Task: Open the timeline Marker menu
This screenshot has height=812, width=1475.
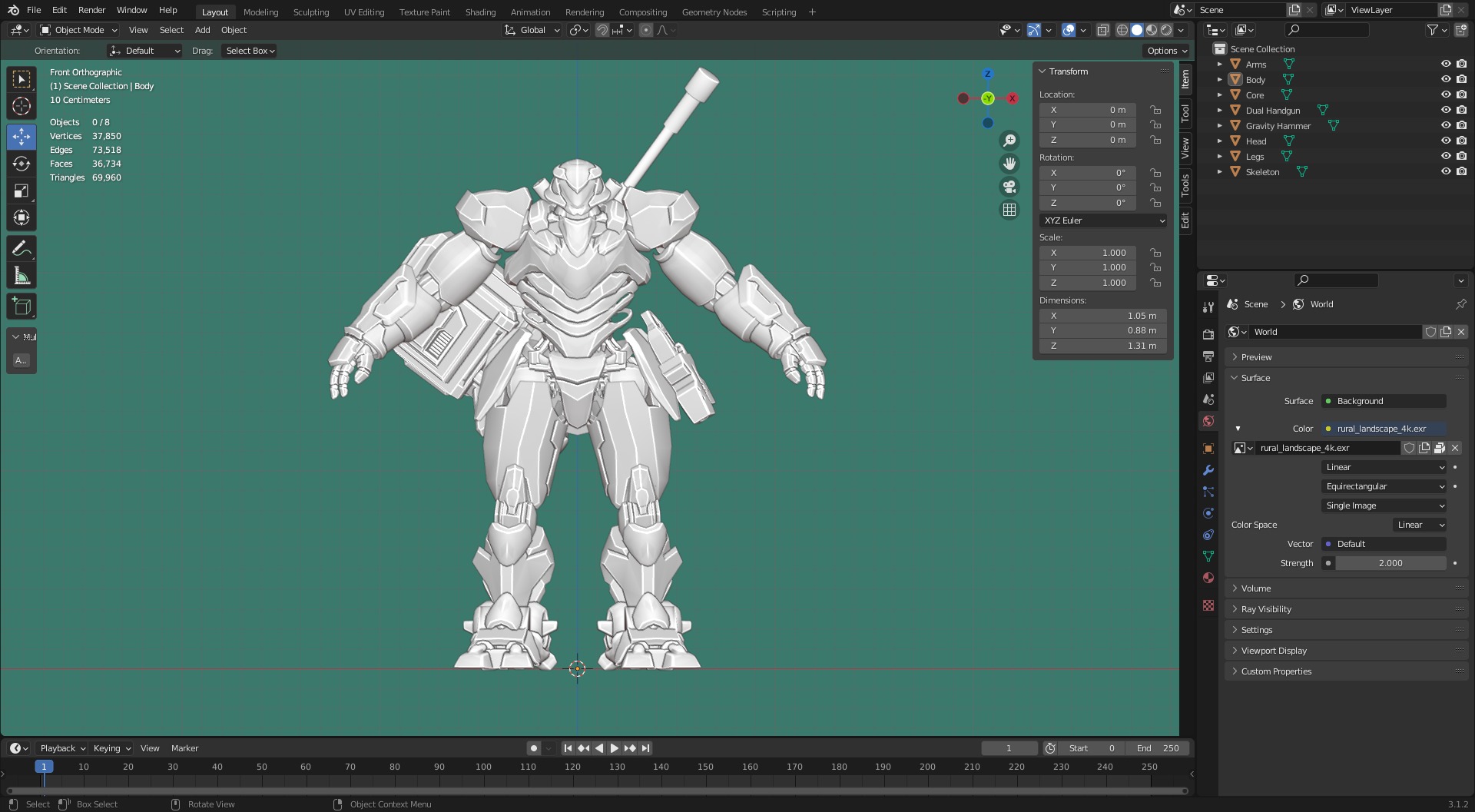Action: (x=184, y=748)
